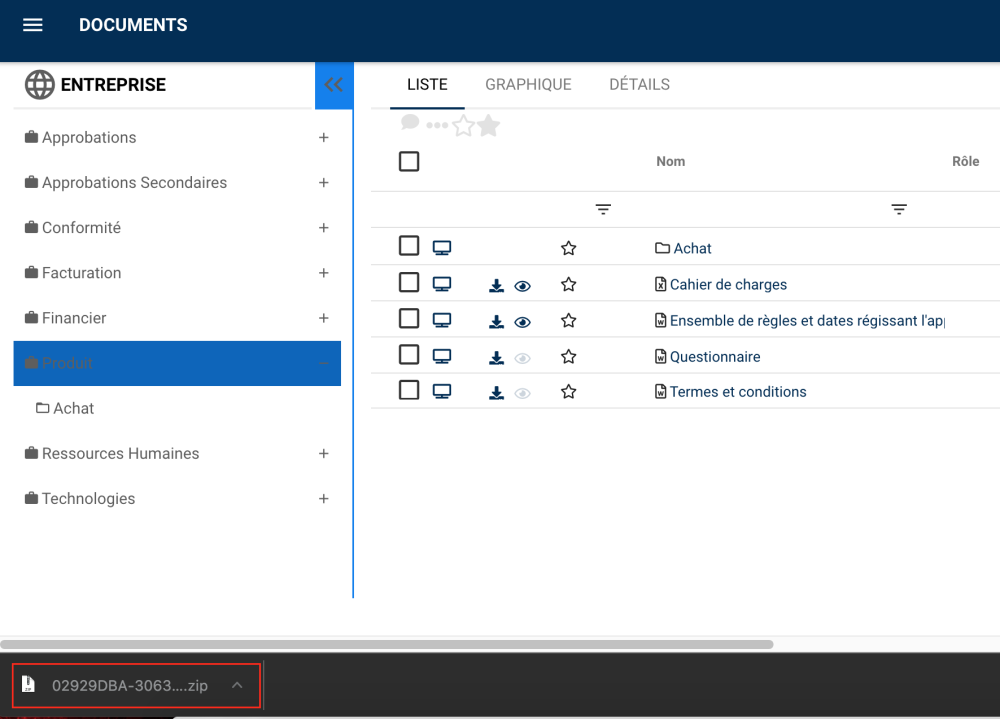This screenshot has height=719, width=1000.
Task: Expand the Ressources Humaines category
Action: point(324,454)
